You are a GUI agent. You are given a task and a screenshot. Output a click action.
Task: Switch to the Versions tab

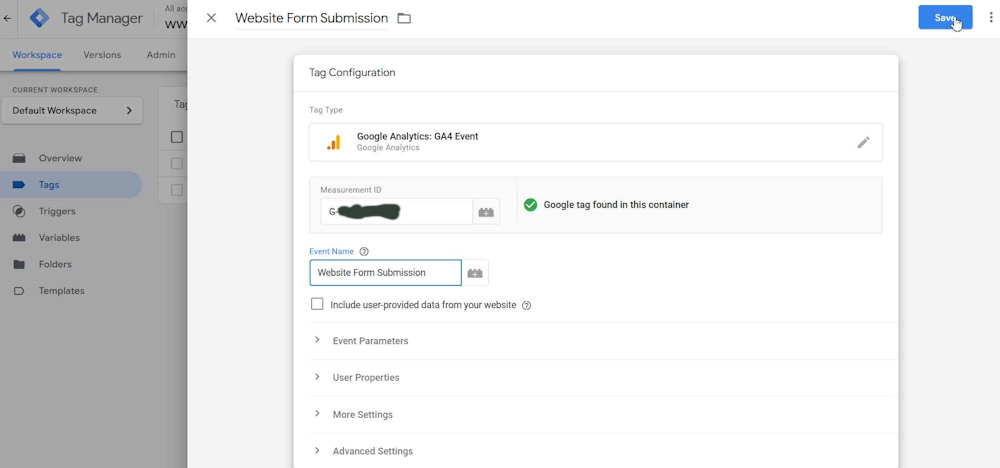pyautogui.click(x=102, y=55)
